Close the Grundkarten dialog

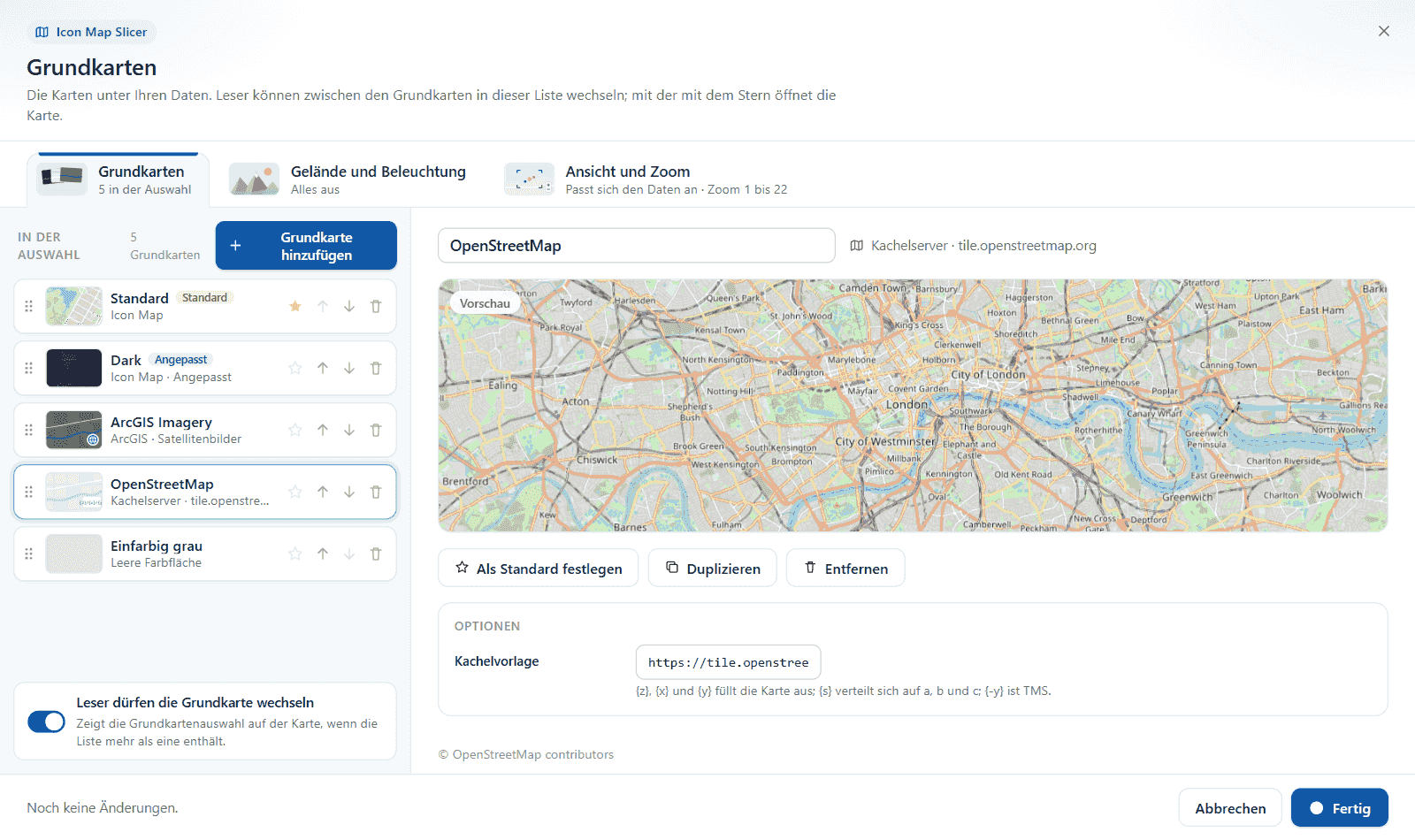click(1384, 31)
